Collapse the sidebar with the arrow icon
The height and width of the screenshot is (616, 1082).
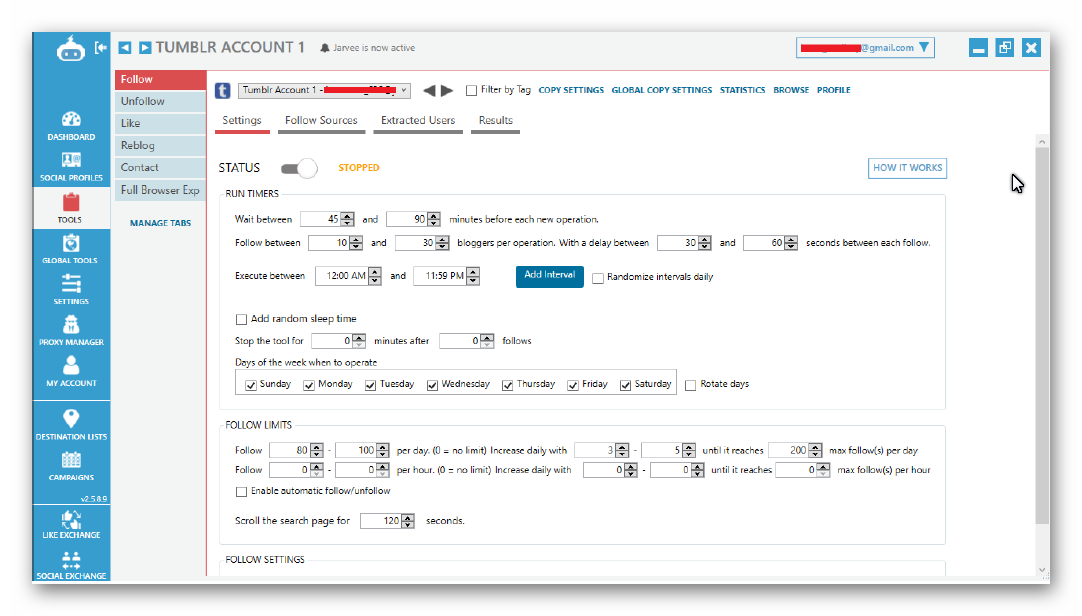click(x=101, y=48)
